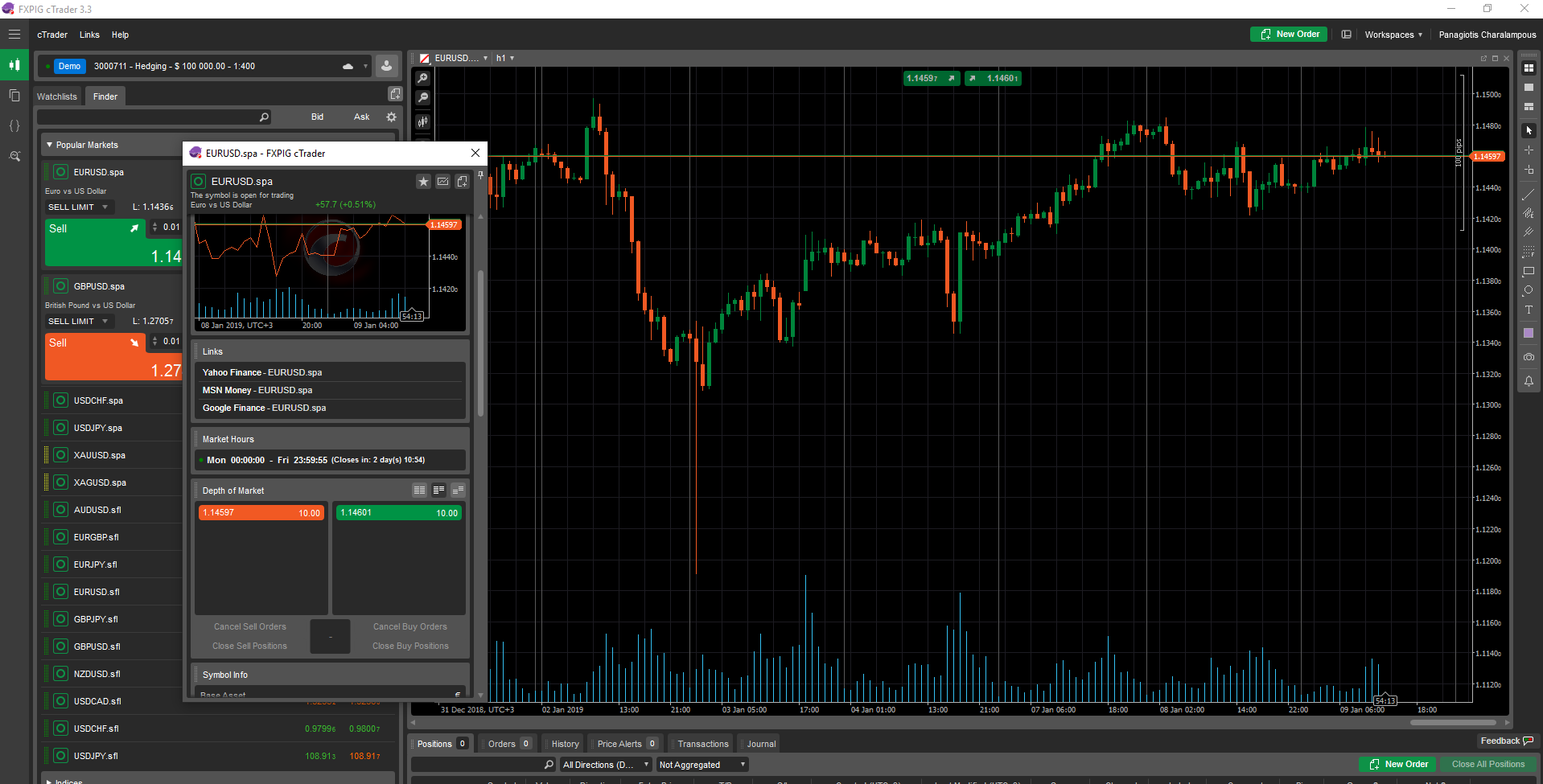Open the account selector dropdown
This screenshot has height=784, width=1543.
(x=365, y=67)
